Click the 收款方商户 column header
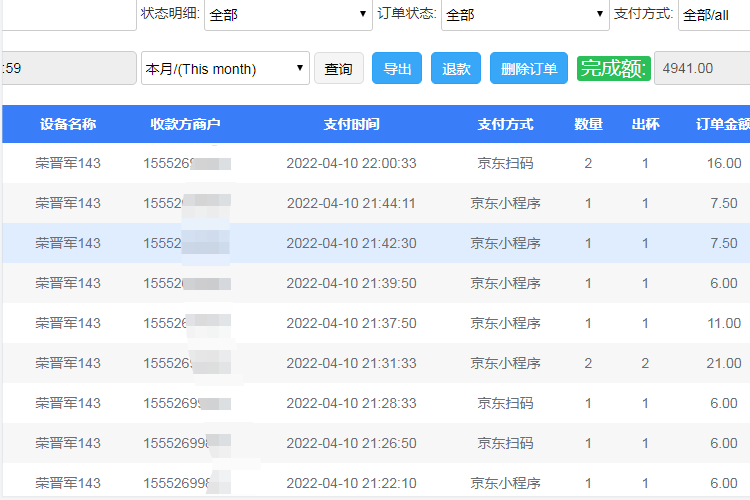Viewport: 750px width, 500px height. (185, 124)
